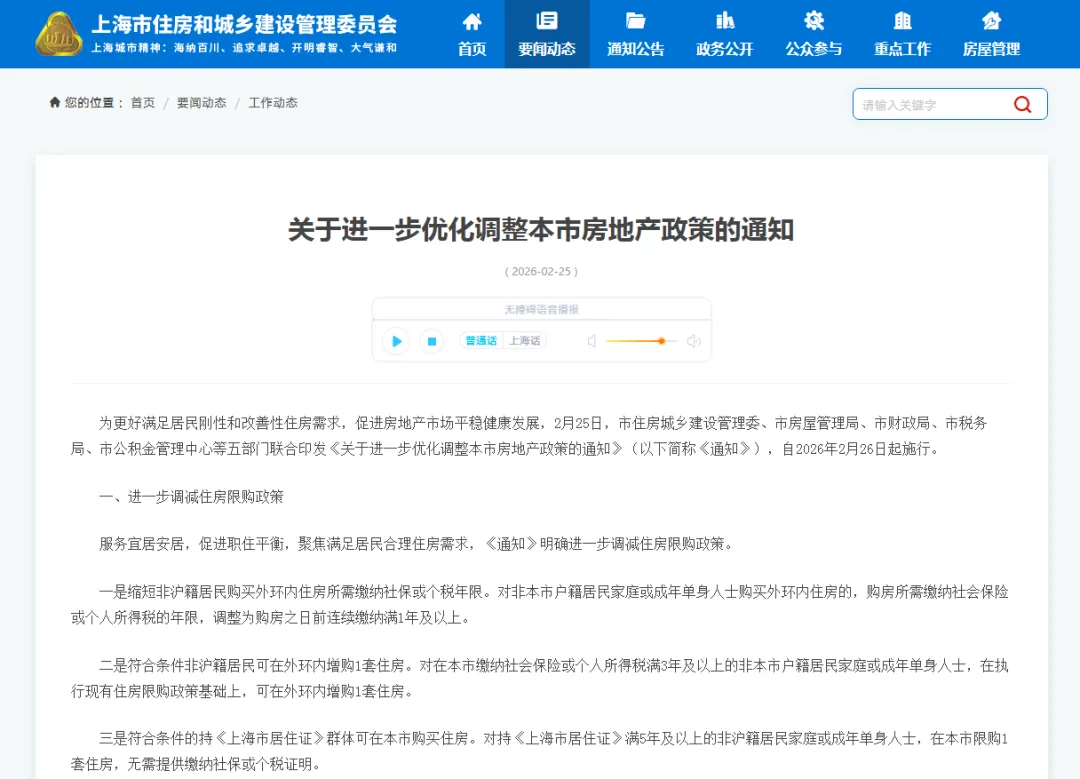Click the gold committee logo emblem
The height and width of the screenshot is (779, 1080).
(x=59, y=34)
